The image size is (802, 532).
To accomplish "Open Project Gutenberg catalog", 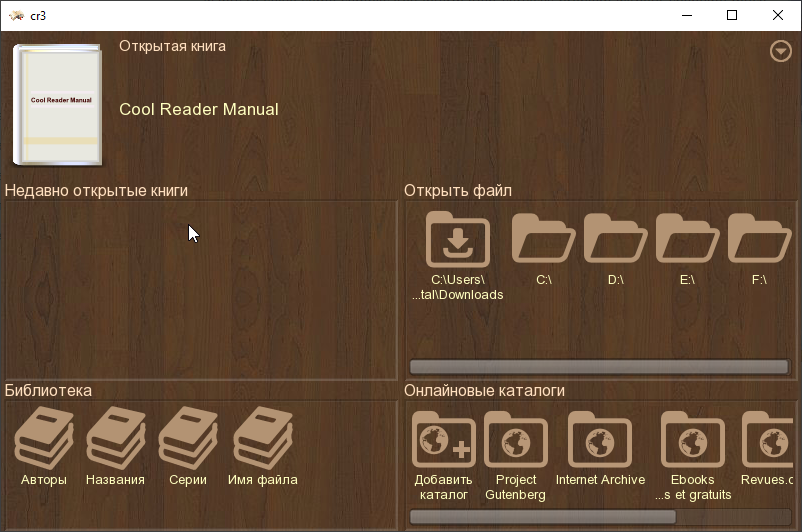I will tap(516, 439).
